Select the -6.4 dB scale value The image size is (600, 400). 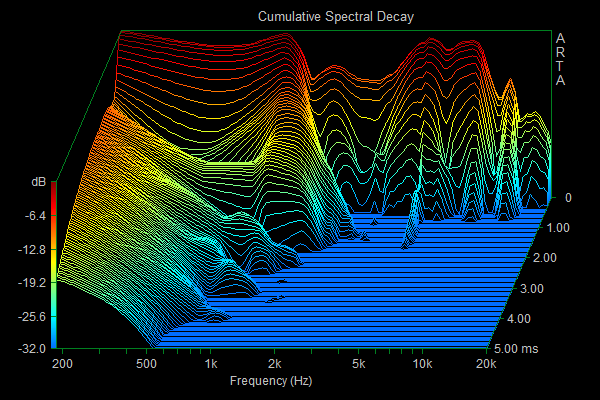click(35, 216)
